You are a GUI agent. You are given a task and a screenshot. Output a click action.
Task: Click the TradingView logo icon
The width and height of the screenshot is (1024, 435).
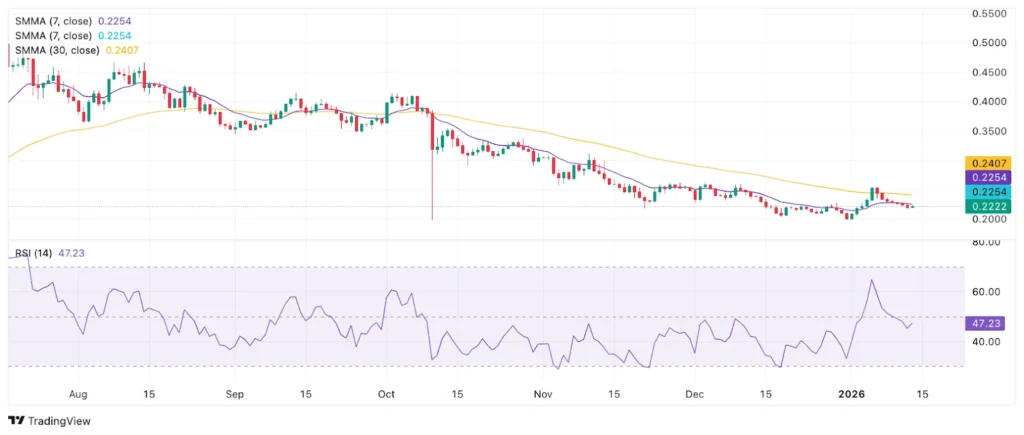pos(15,421)
